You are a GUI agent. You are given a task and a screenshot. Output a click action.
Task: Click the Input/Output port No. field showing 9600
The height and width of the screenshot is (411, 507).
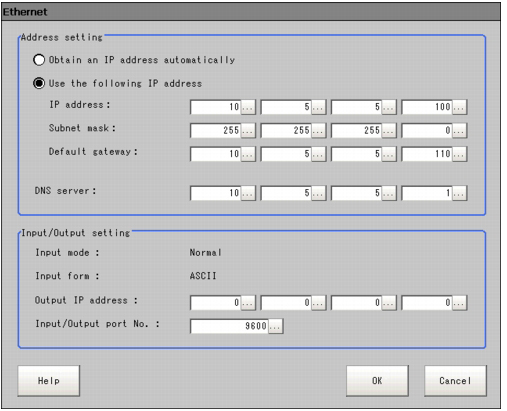(229, 326)
